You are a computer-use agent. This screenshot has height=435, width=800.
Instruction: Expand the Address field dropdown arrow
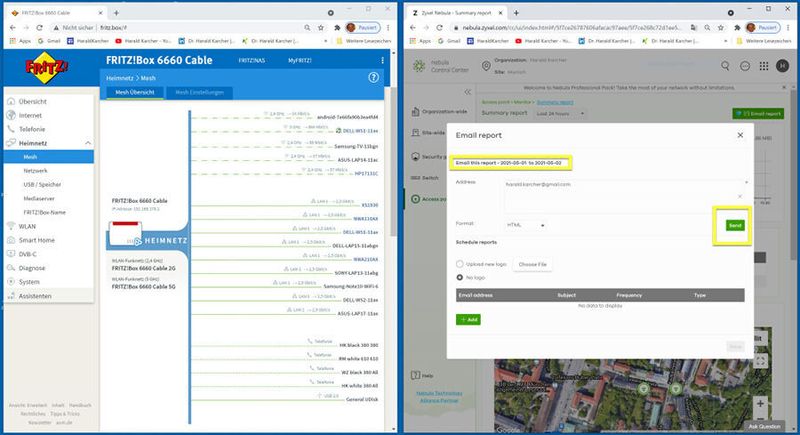coord(746,182)
